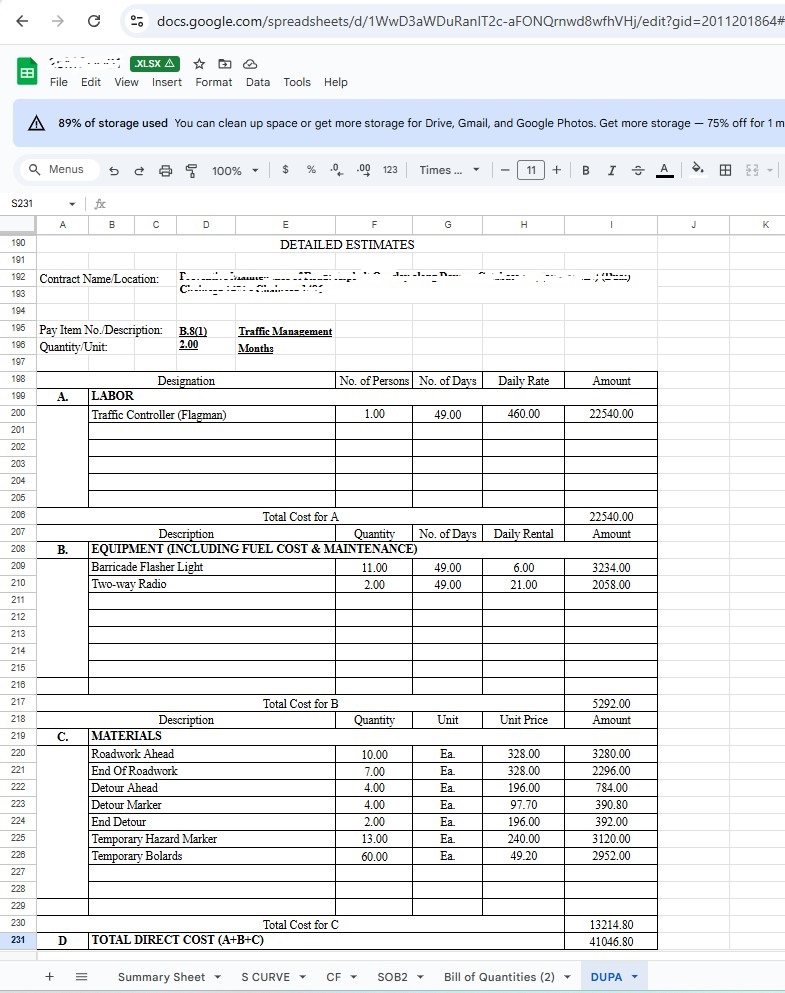Viewport: 785px width, 993px height.
Task: Open SOB2 tab options arrow
Action: (x=420, y=977)
